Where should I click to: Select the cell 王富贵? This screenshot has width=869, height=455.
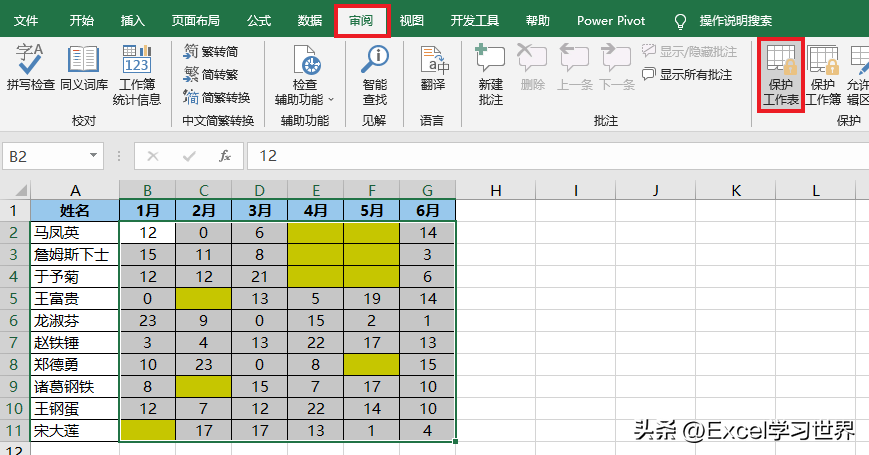75,299
